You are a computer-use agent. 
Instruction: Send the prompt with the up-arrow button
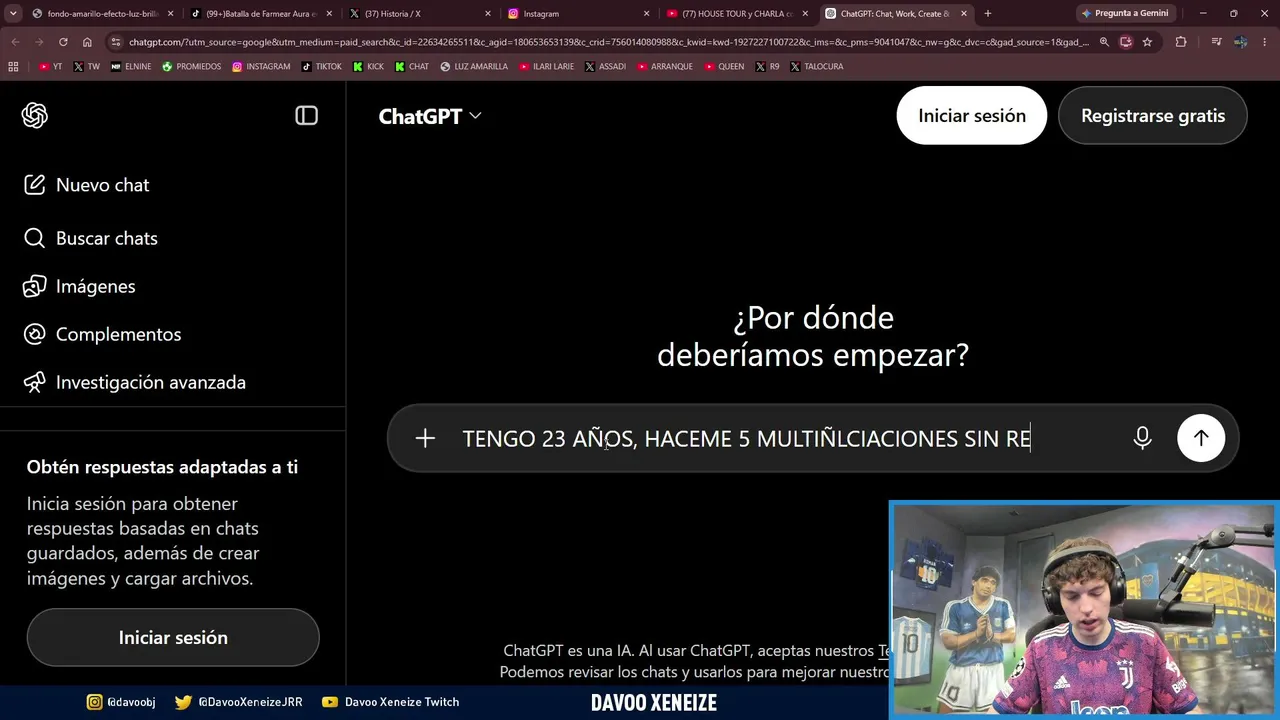click(x=1201, y=438)
